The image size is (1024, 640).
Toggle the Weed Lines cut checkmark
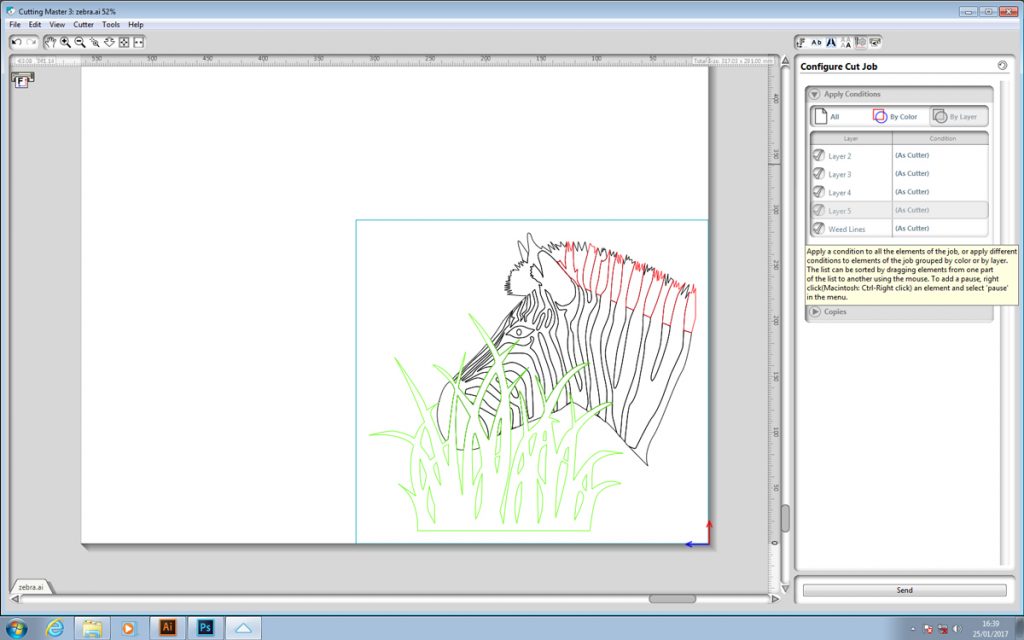tap(819, 229)
